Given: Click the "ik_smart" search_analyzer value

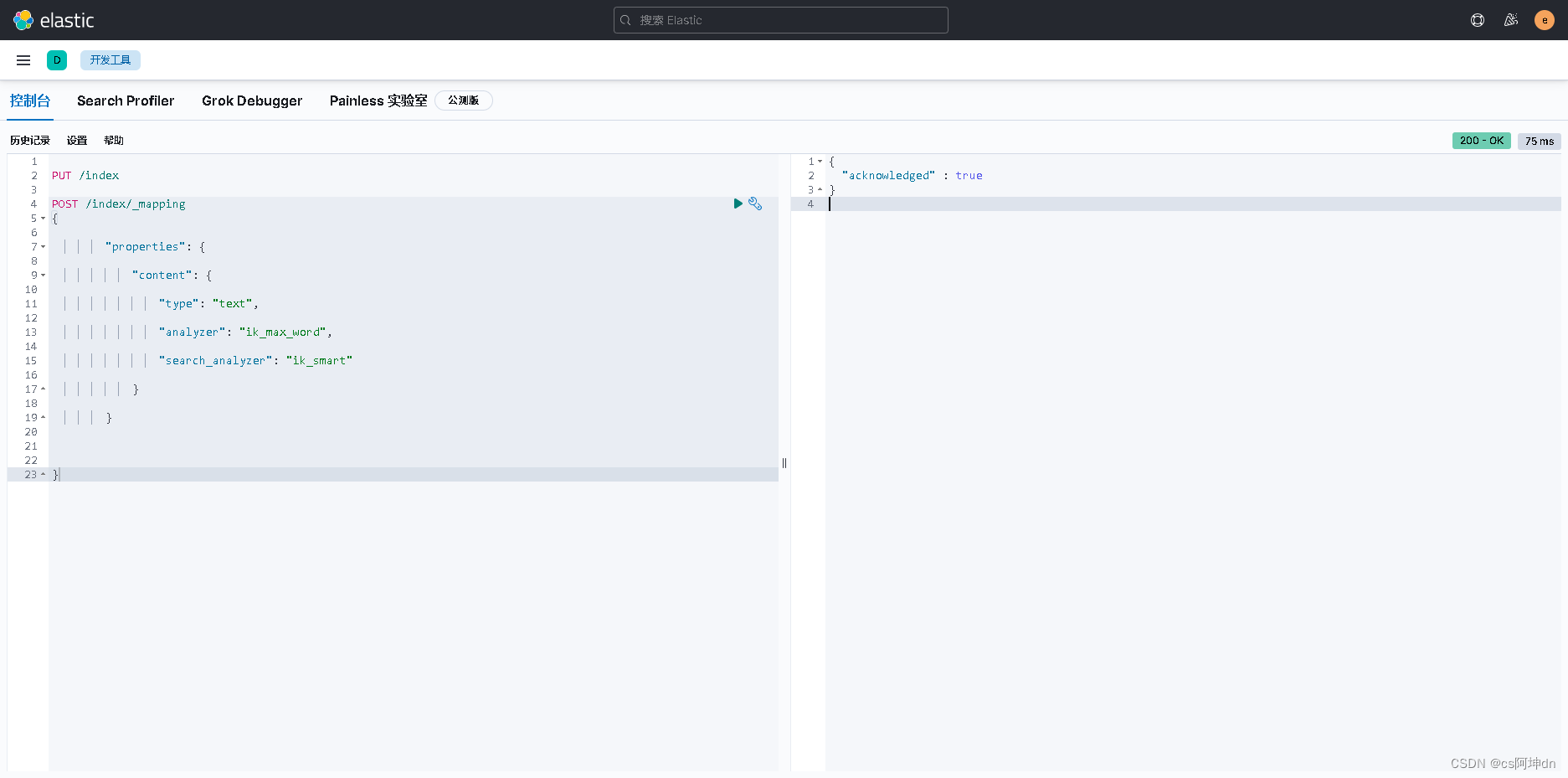Looking at the screenshot, I should [x=319, y=361].
